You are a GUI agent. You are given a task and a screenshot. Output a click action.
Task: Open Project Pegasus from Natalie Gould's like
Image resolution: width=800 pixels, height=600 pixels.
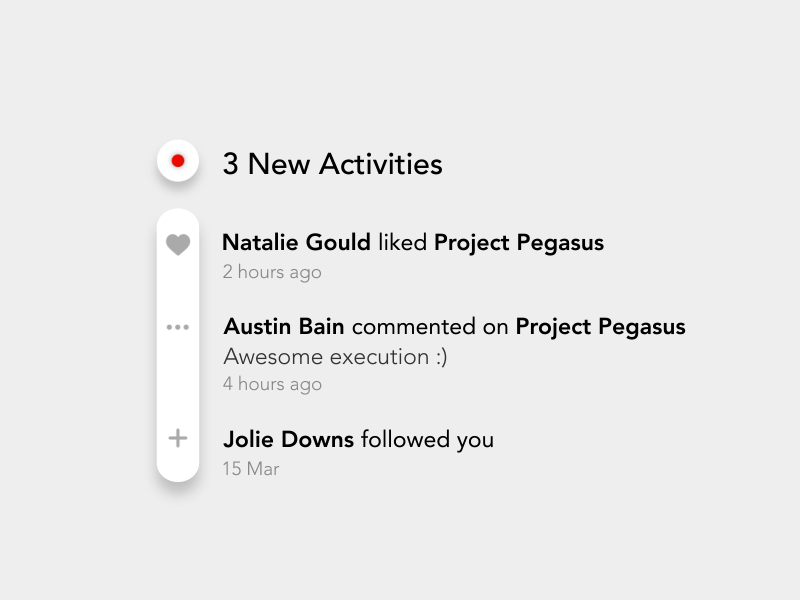coord(519,242)
